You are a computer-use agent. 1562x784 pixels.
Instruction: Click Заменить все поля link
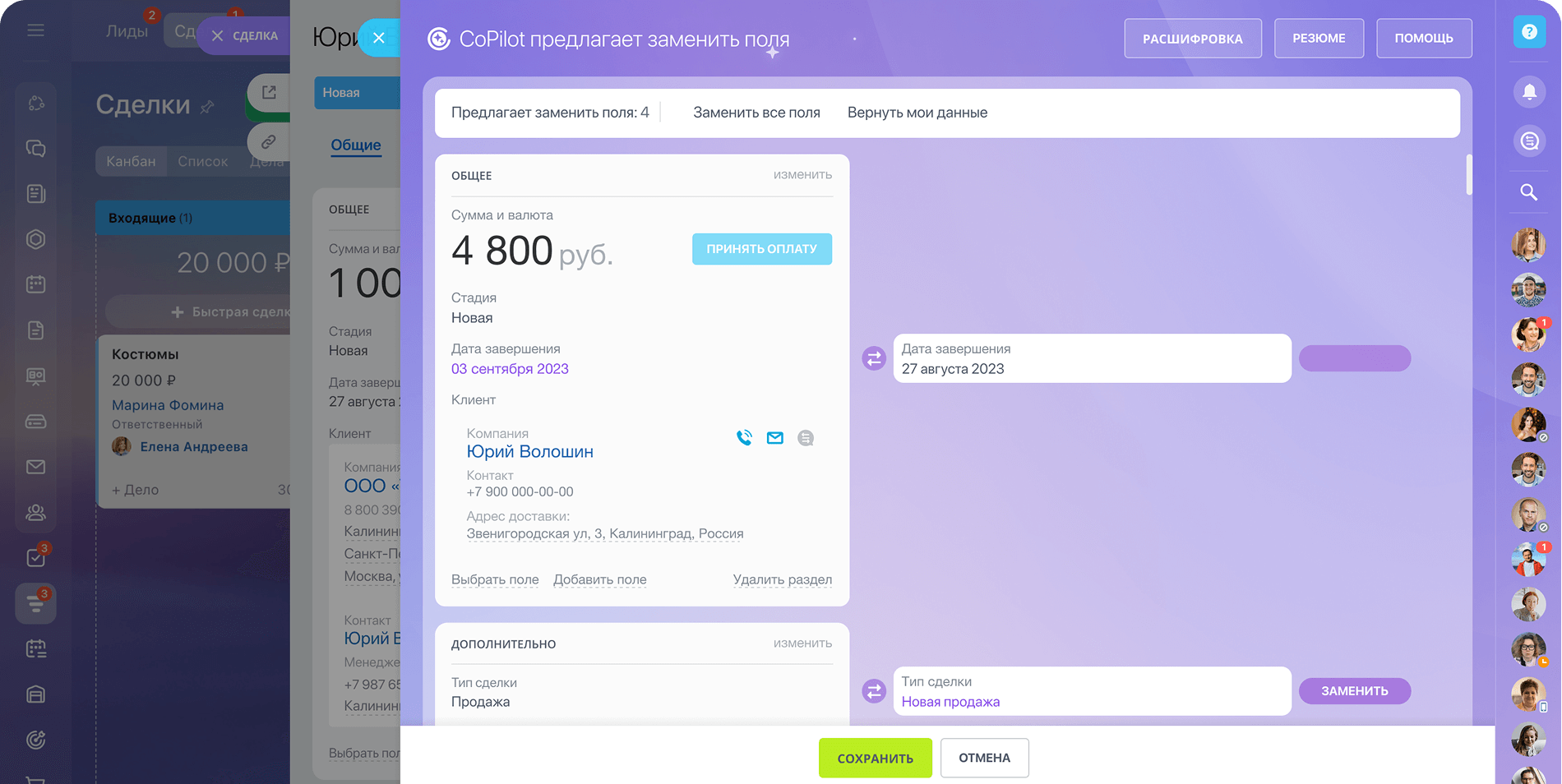(756, 113)
